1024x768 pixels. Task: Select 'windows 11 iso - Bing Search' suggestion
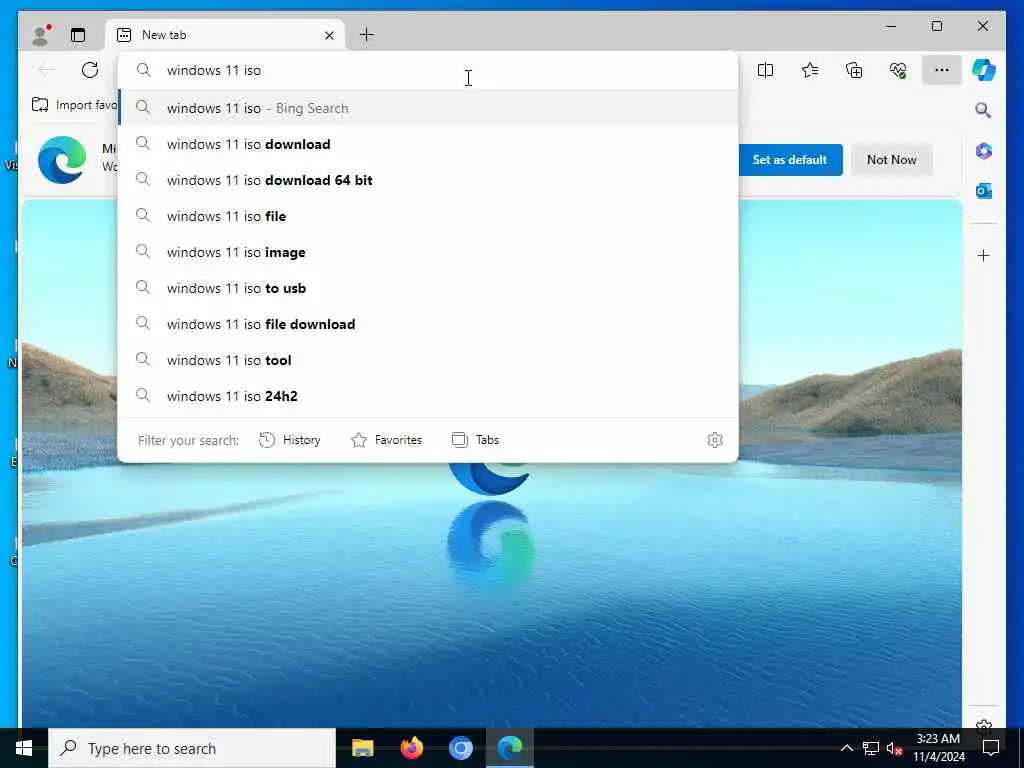pos(428,108)
